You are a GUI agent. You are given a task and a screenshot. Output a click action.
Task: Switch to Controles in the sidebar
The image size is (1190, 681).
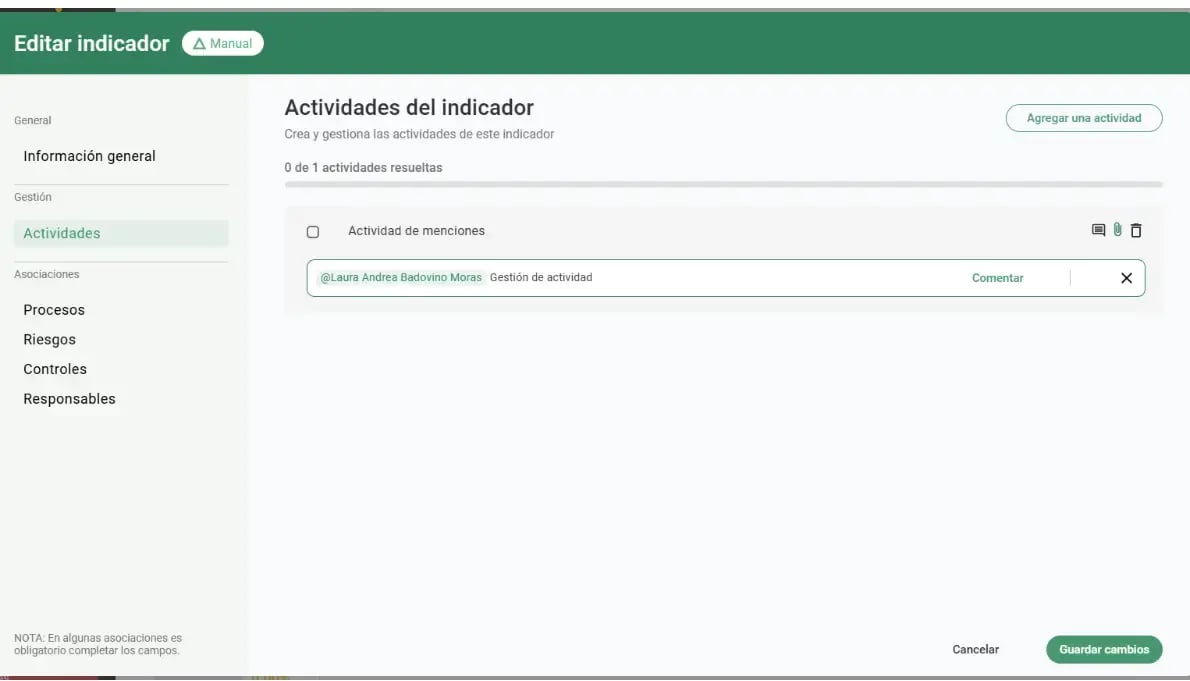(55, 369)
